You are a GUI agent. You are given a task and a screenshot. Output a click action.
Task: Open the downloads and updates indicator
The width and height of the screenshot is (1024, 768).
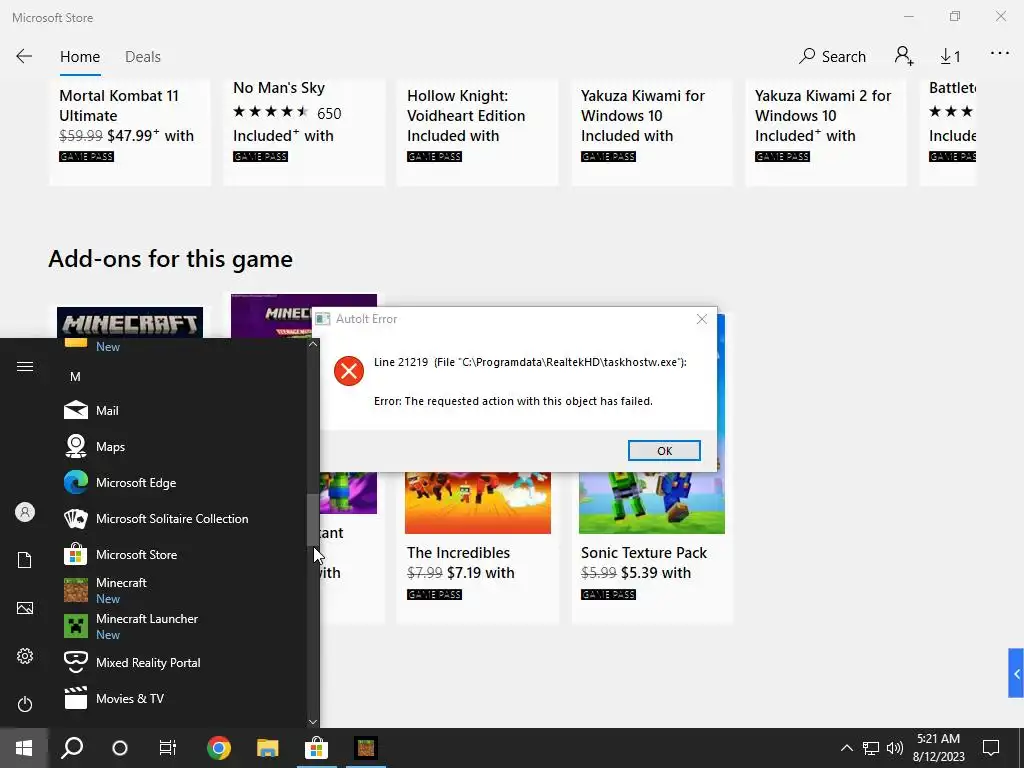[950, 57]
